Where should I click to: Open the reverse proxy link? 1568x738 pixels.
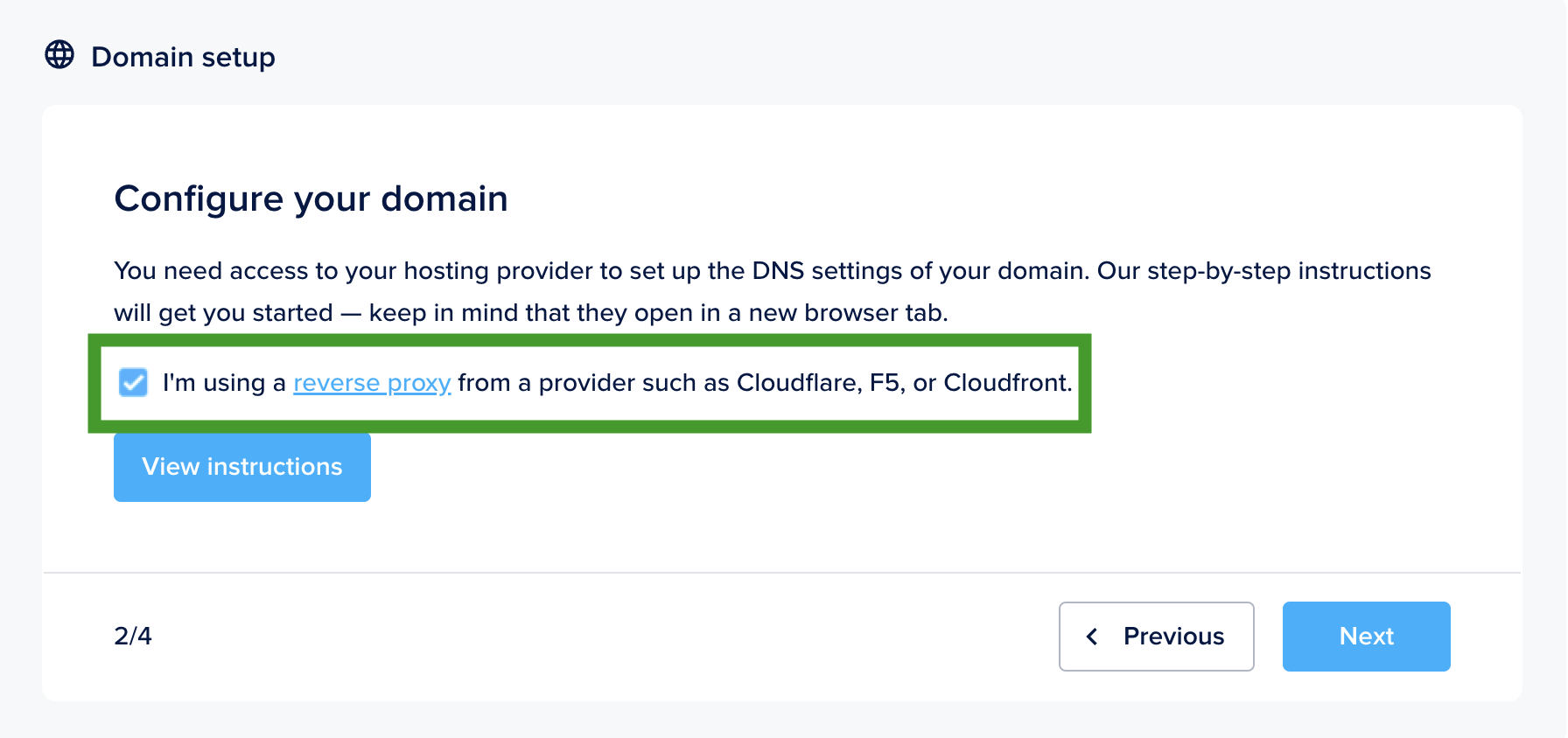[x=372, y=383]
